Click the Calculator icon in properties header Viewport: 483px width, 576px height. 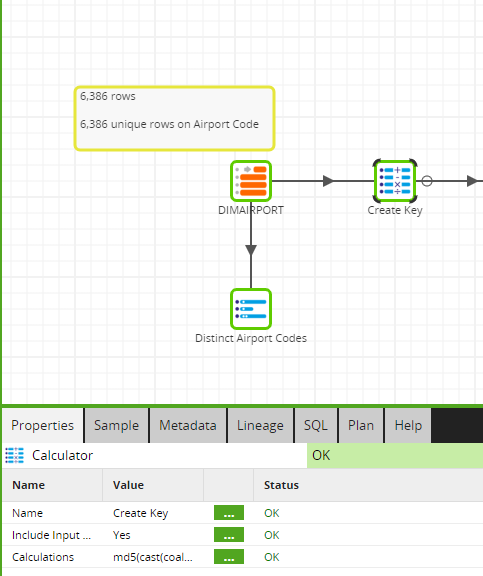[x=14, y=456]
